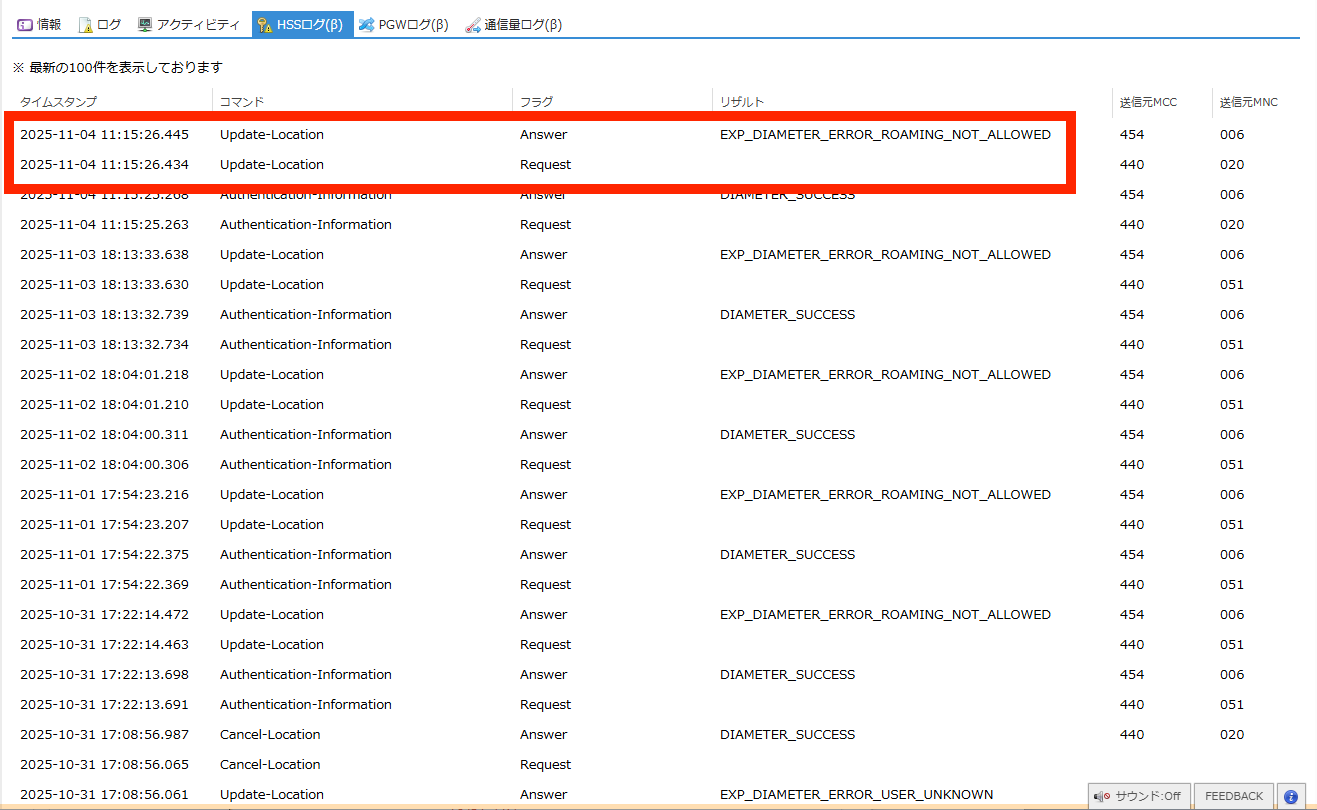Click the 情報 tab icon

click(x=25, y=25)
